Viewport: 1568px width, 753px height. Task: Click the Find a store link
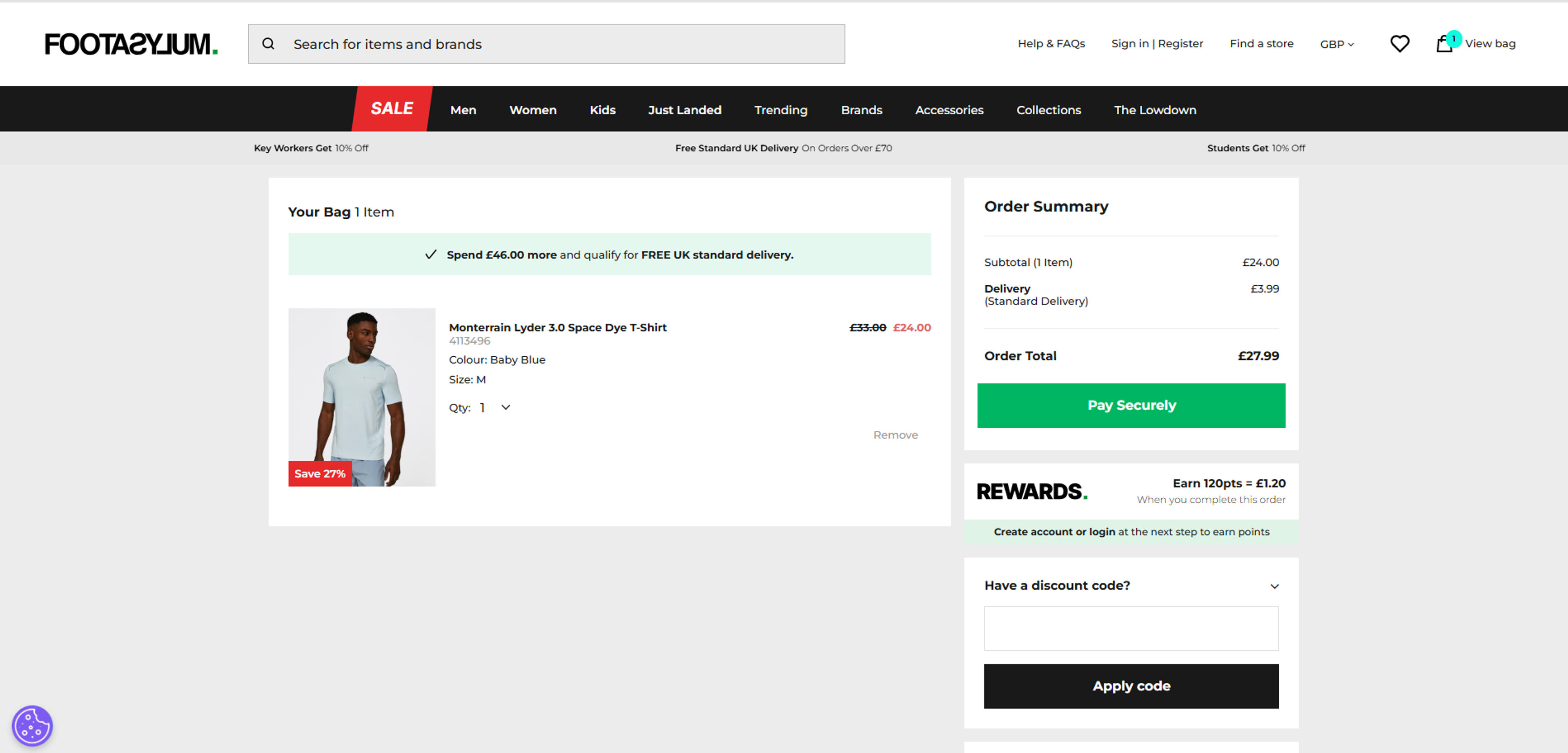(1261, 44)
